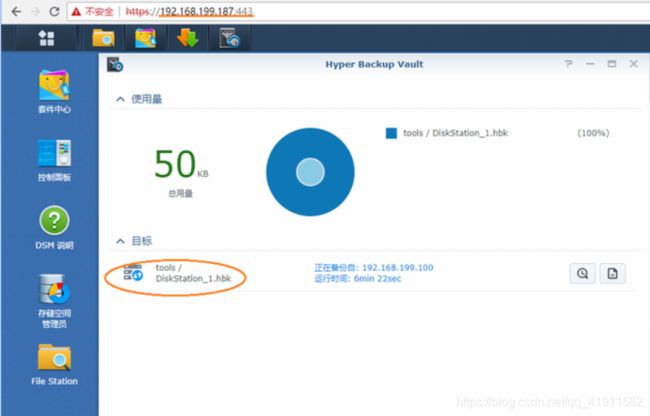Open help with the window question mark button

(x=569, y=64)
